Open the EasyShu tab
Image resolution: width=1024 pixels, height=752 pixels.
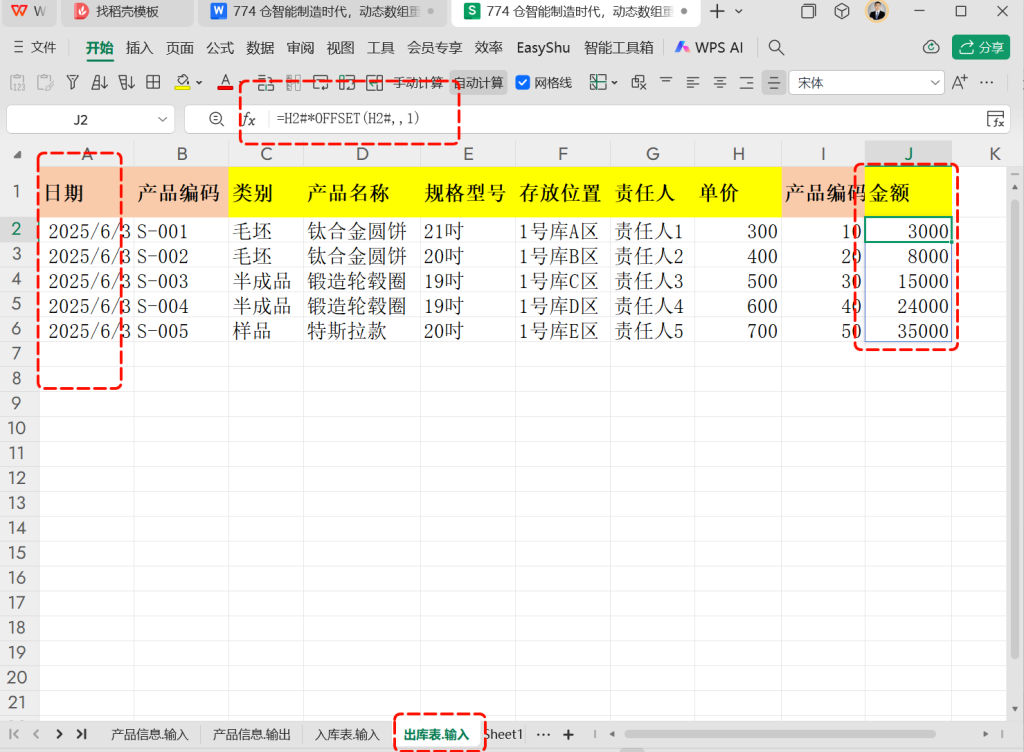[x=543, y=48]
